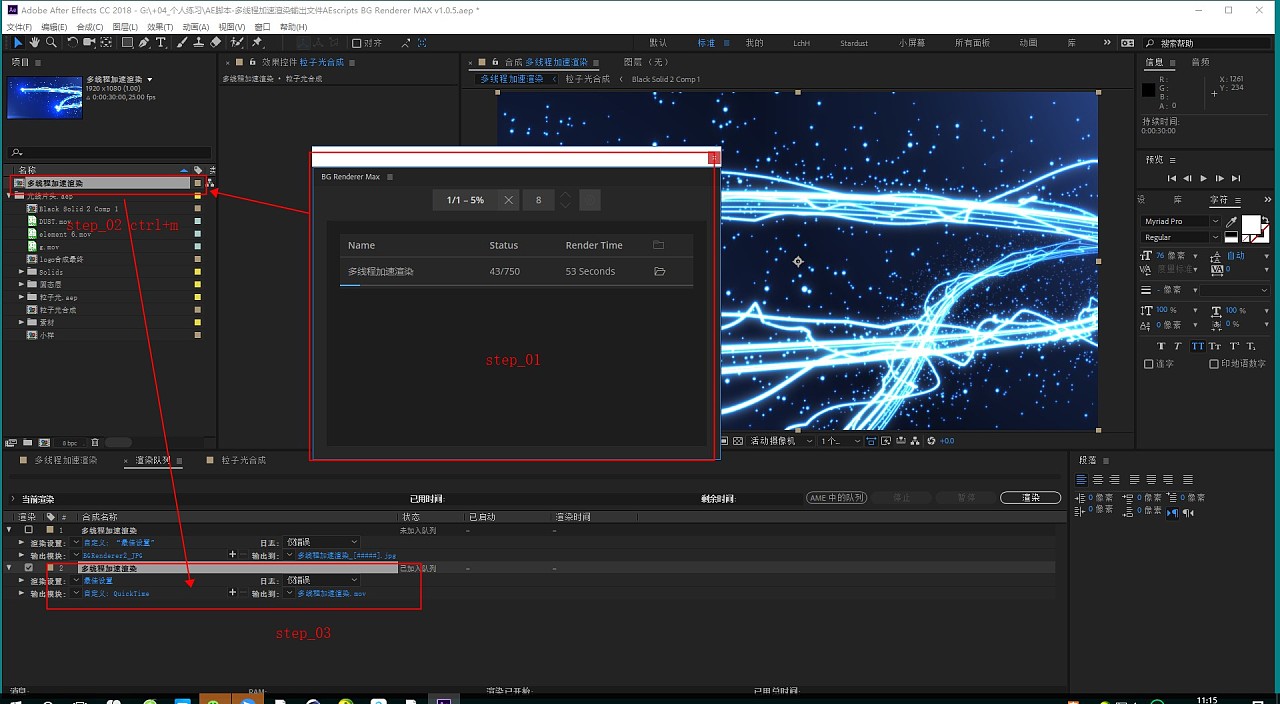1280x704 pixels.
Task: Uncheck render queue item 2 checkbox
Action: (29, 568)
